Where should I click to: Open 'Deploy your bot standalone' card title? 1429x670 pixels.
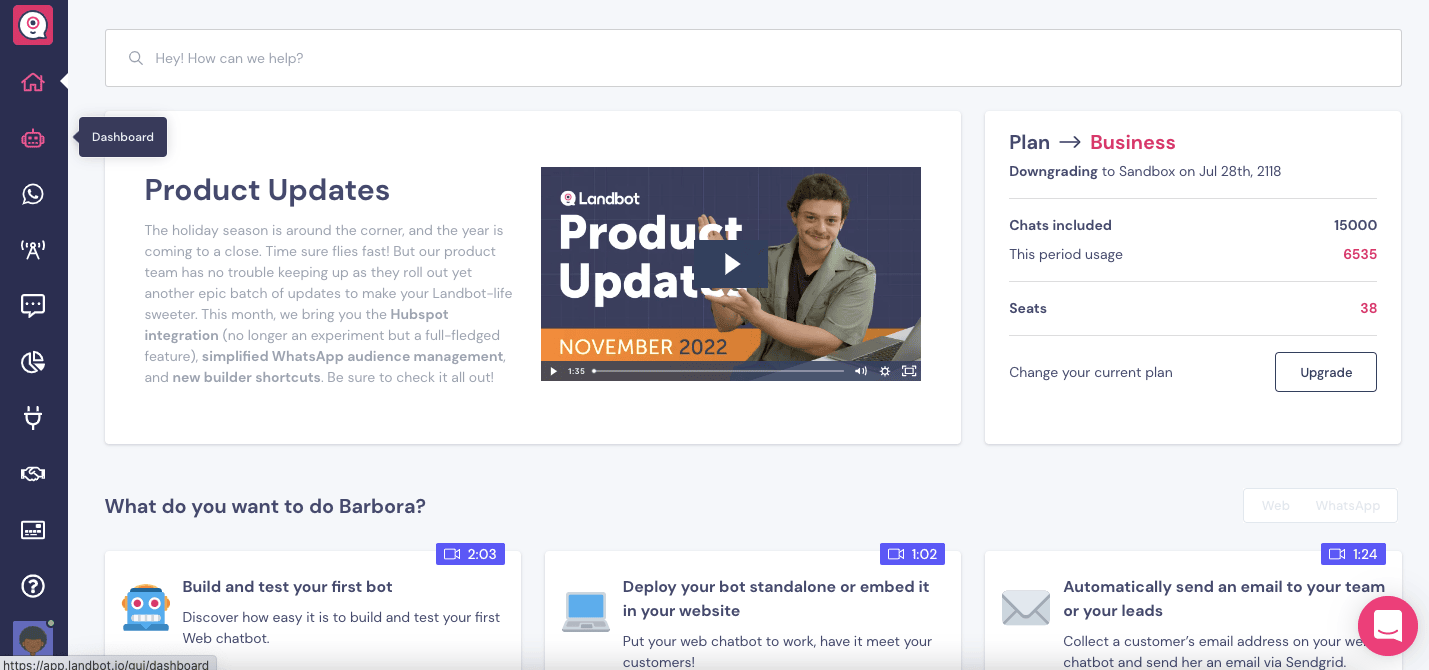(x=776, y=598)
